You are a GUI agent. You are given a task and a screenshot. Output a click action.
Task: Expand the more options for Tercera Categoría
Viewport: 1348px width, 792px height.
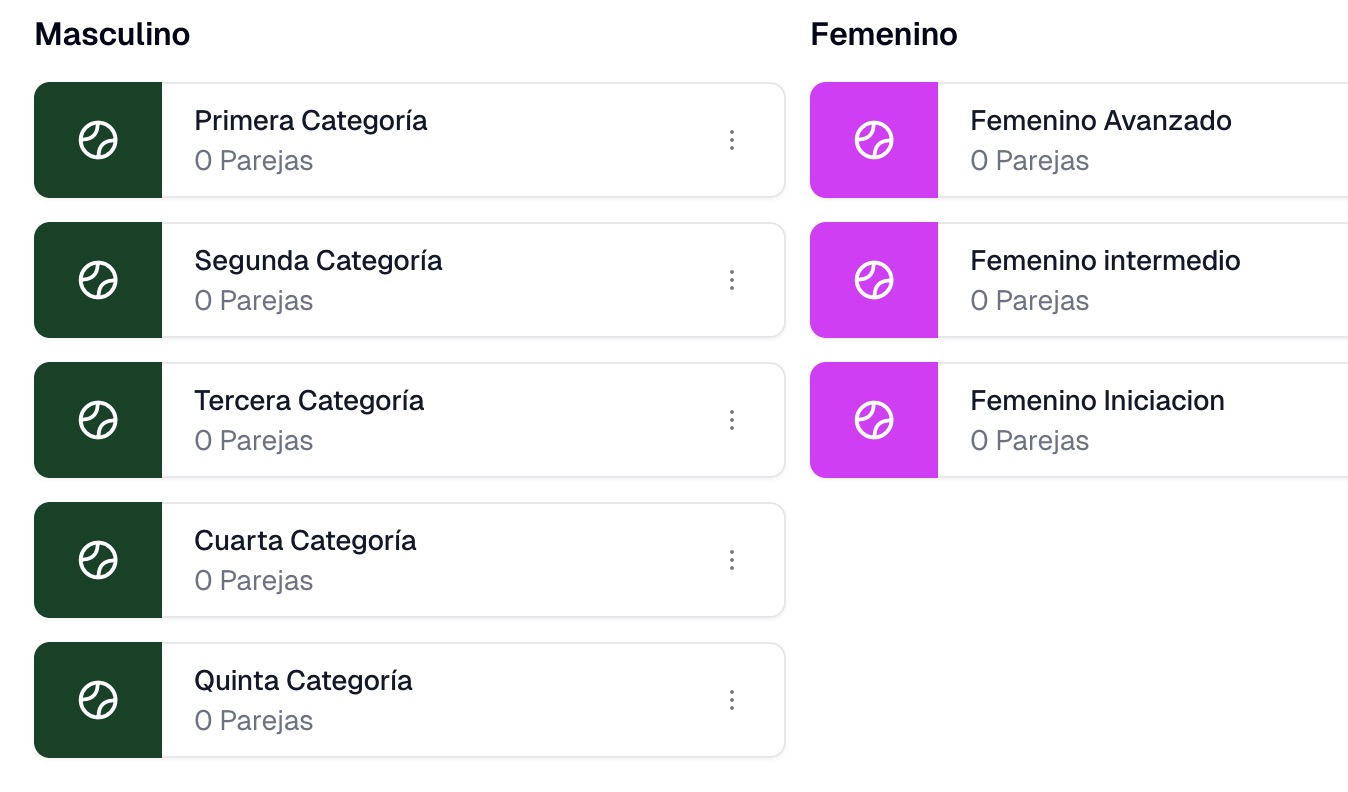click(x=732, y=420)
